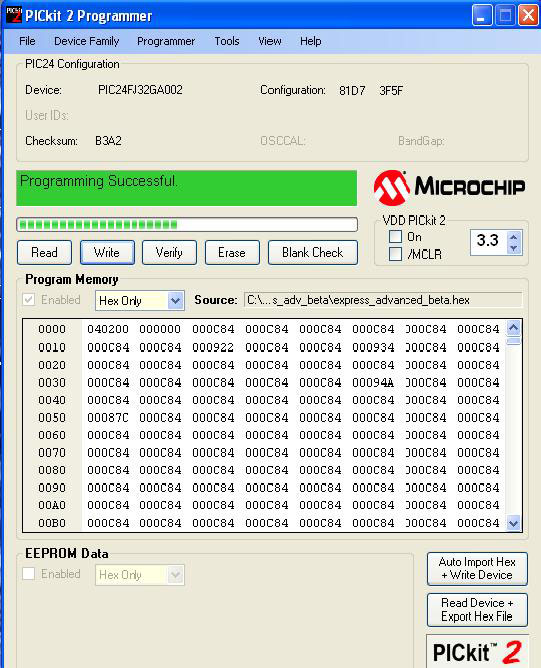
Task: Toggle EEPROM Data Enabled checkbox
Action: point(29,573)
